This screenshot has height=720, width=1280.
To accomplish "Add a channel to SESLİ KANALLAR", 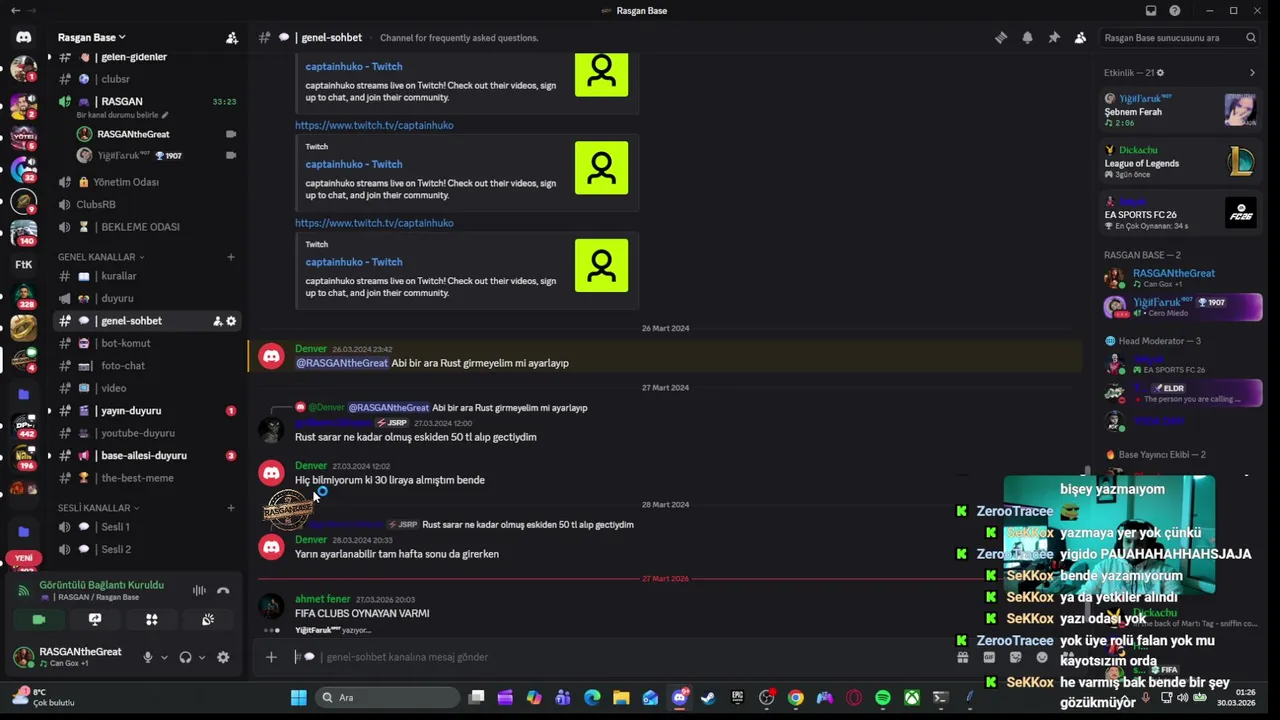I will (230, 508).
